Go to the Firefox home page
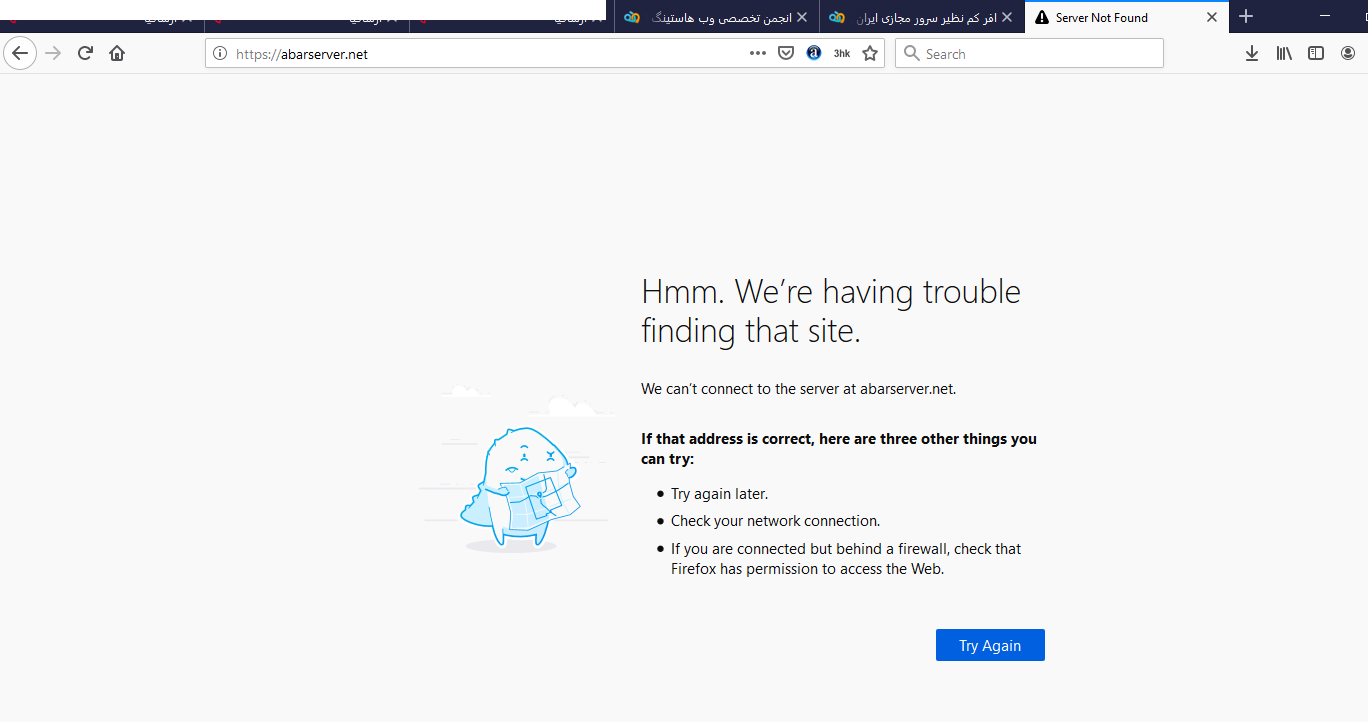 117,53
